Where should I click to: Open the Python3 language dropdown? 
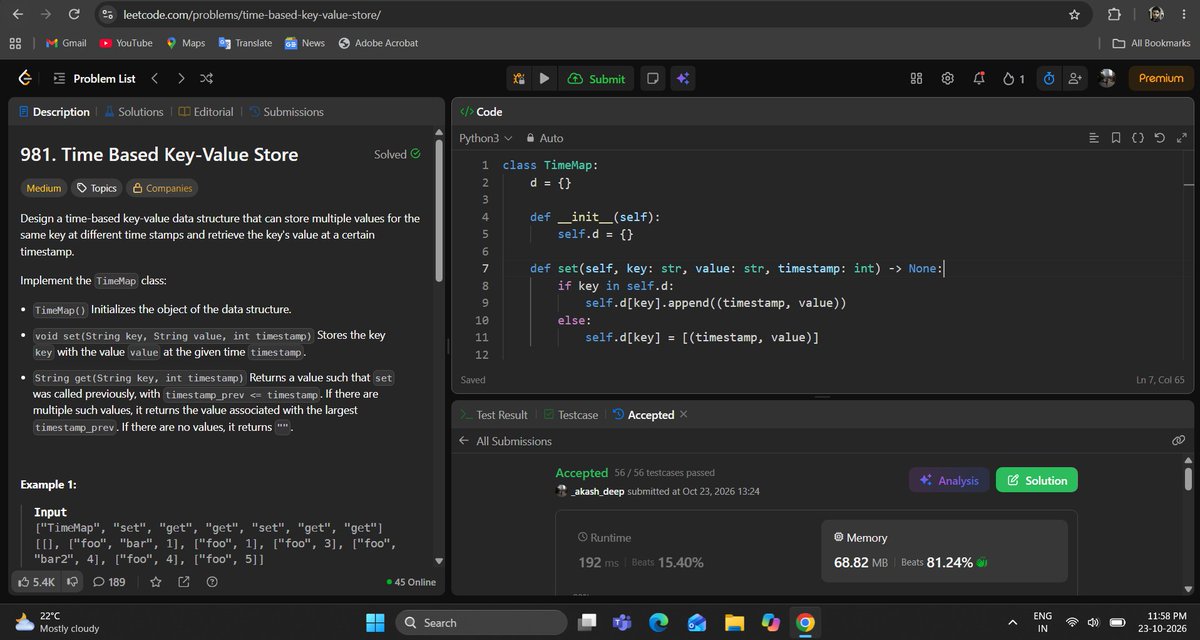(485, 138)
